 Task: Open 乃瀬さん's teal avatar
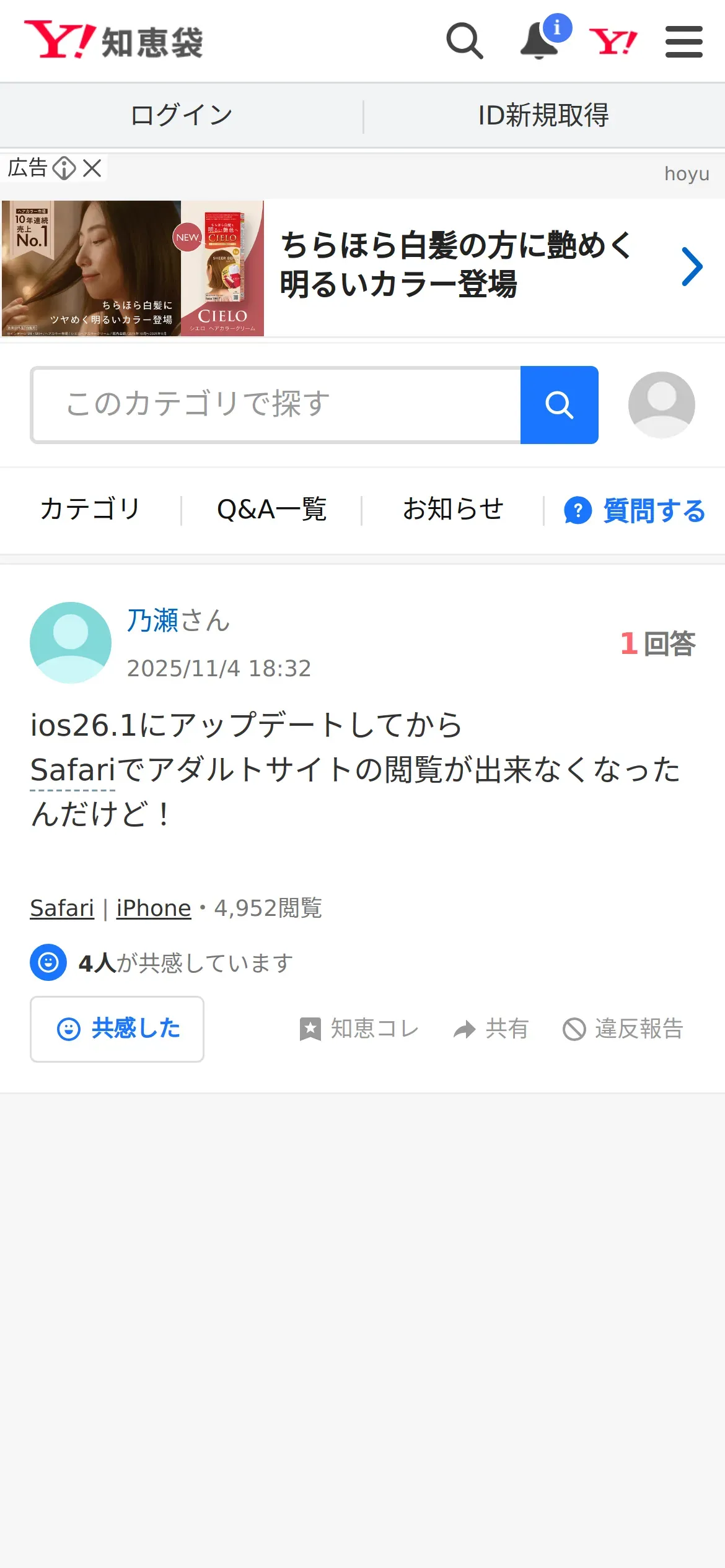click(x=71, y=643)
